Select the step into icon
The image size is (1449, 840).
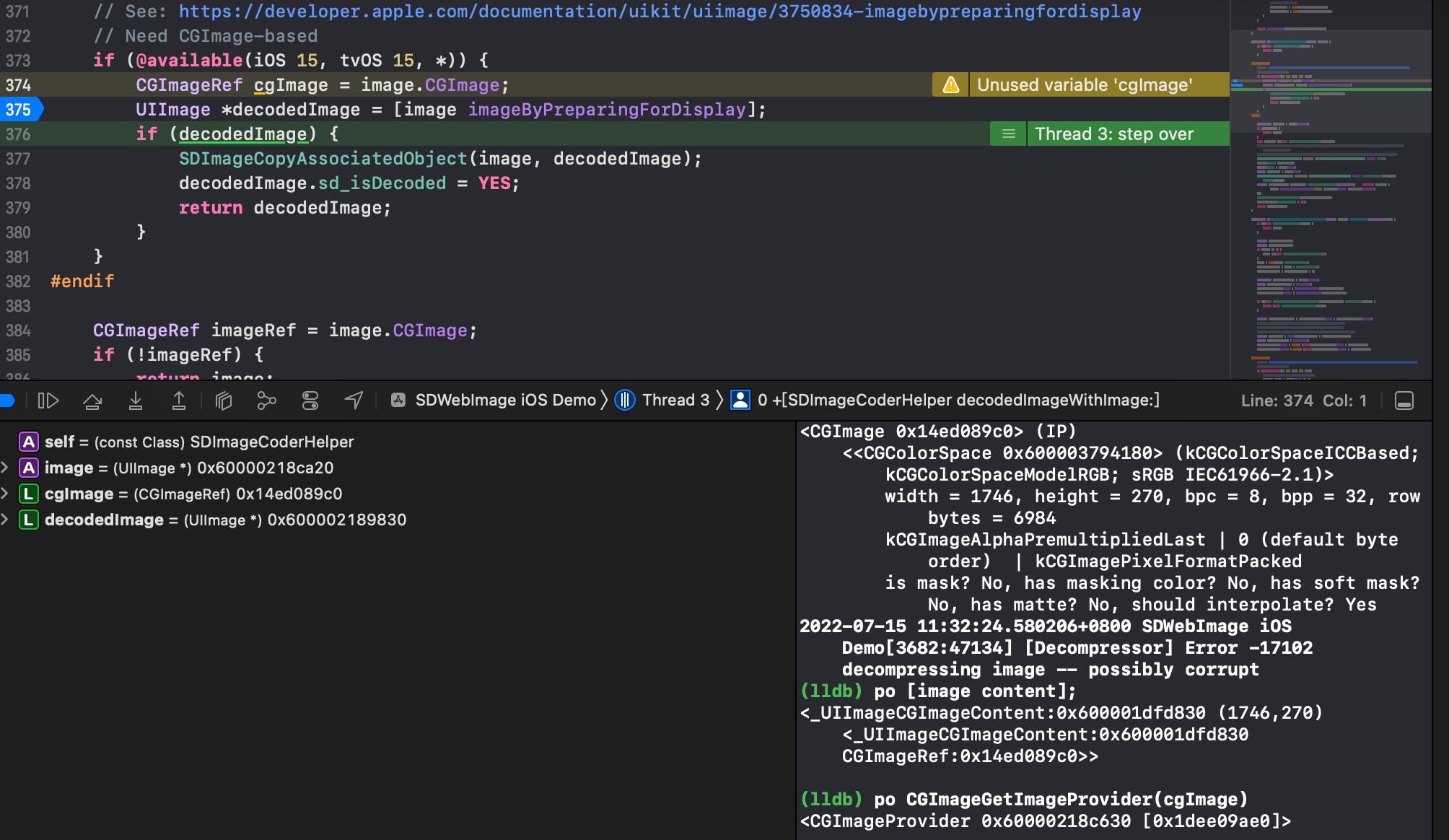coord(135,401)
